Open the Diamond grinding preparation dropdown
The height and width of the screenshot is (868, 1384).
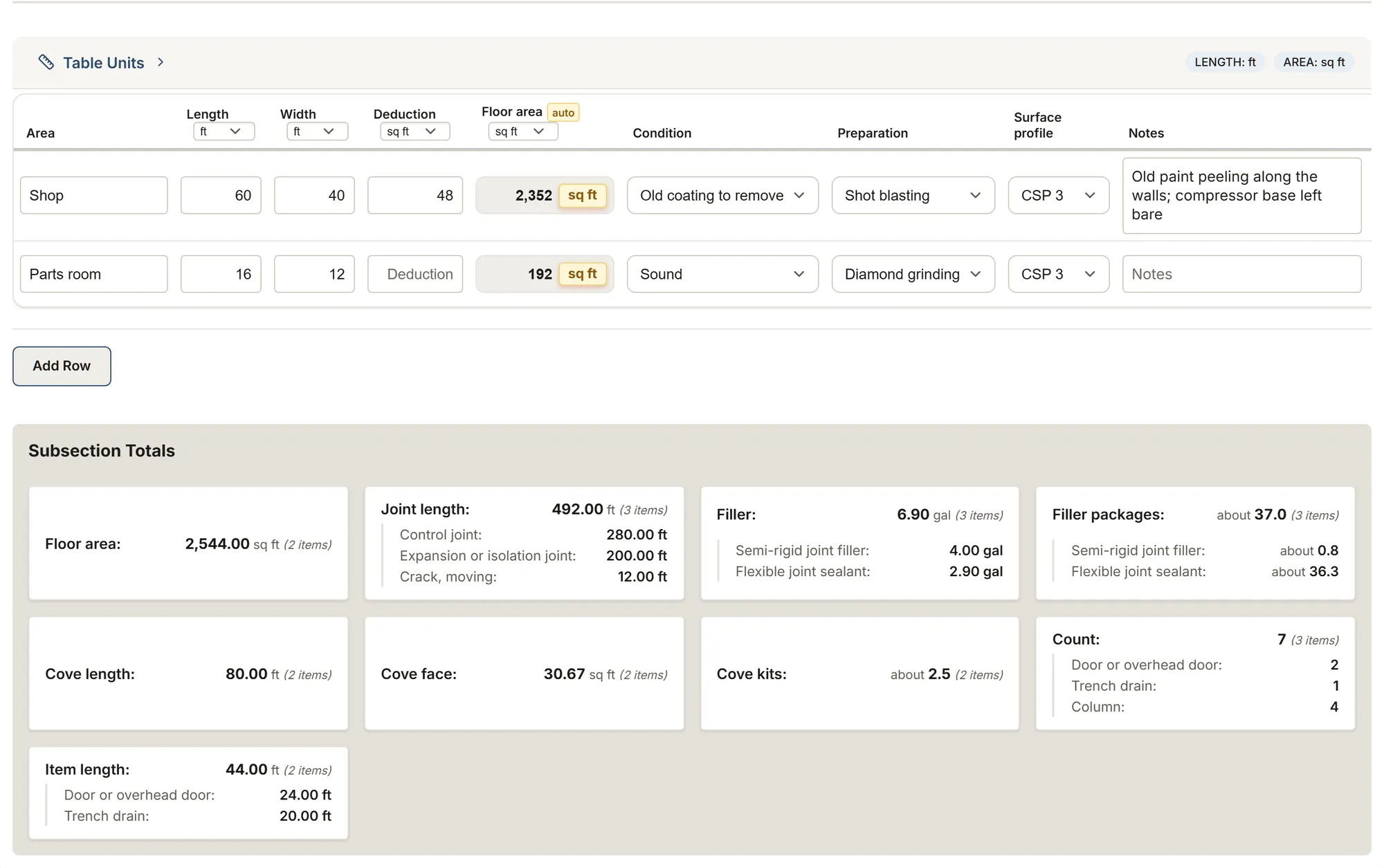tap(913, 274)
